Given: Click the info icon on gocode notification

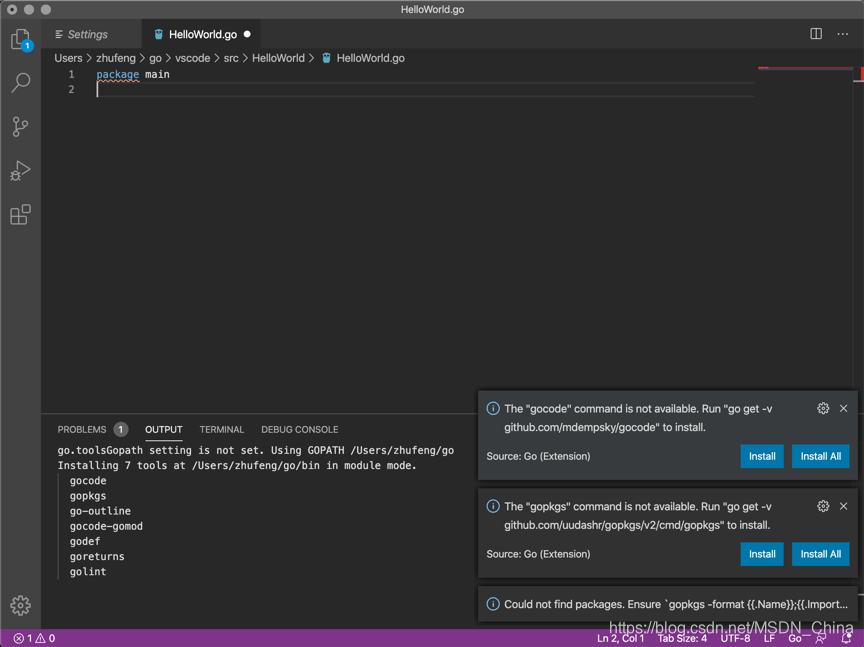Looking at the screenshot, I should tap(493, 408).
